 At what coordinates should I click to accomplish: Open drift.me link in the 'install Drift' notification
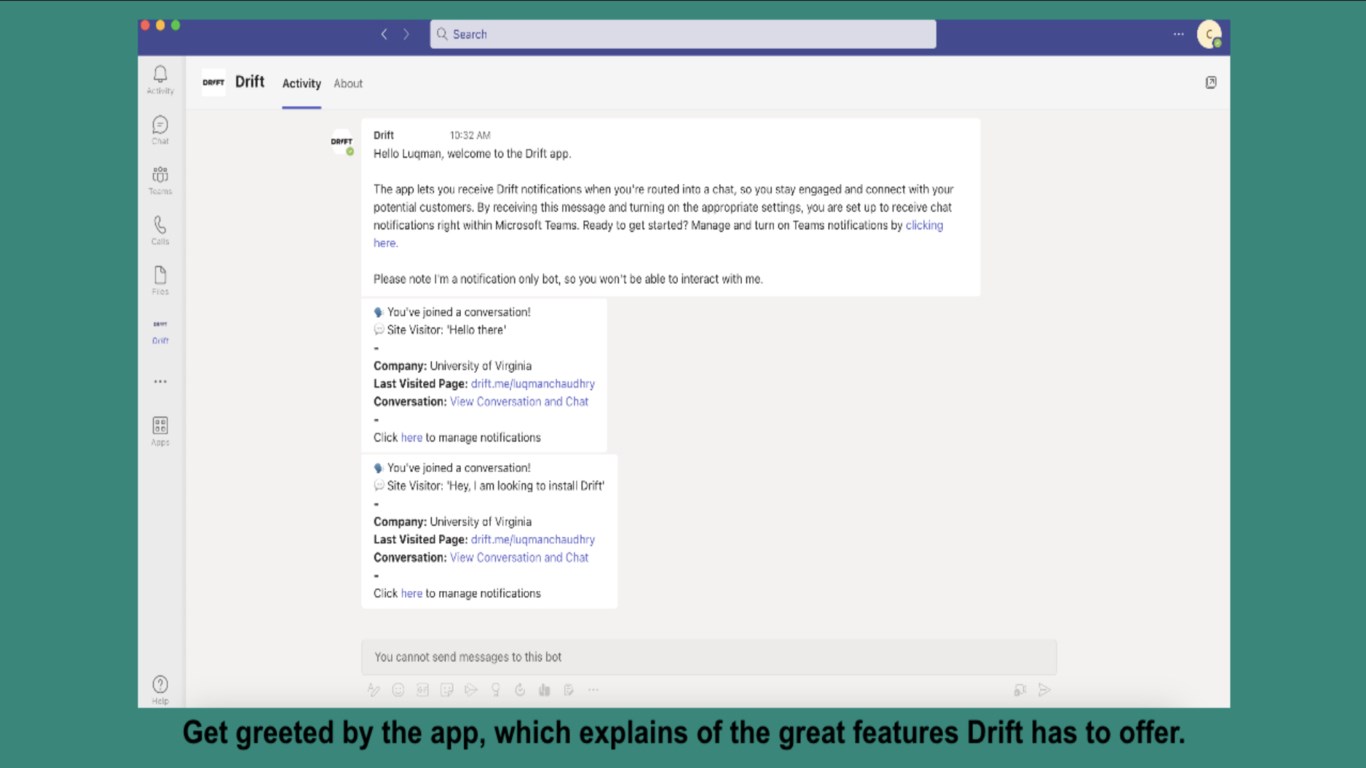click(x=533, y=540)
